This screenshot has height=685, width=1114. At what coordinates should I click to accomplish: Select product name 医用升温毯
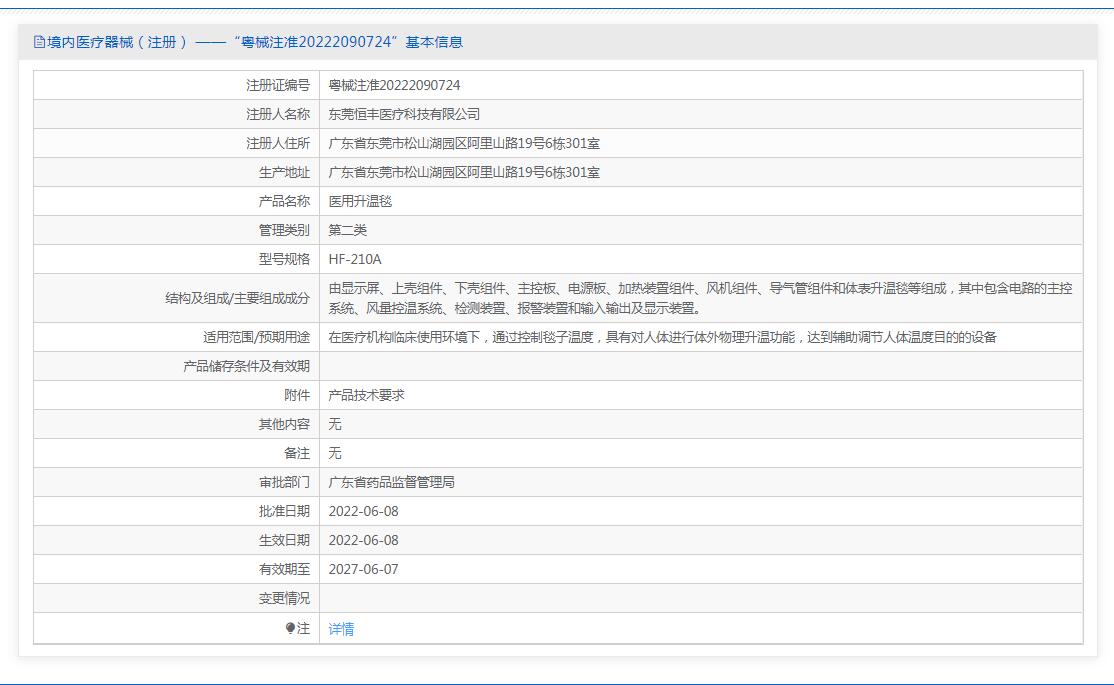click(360, 201)
